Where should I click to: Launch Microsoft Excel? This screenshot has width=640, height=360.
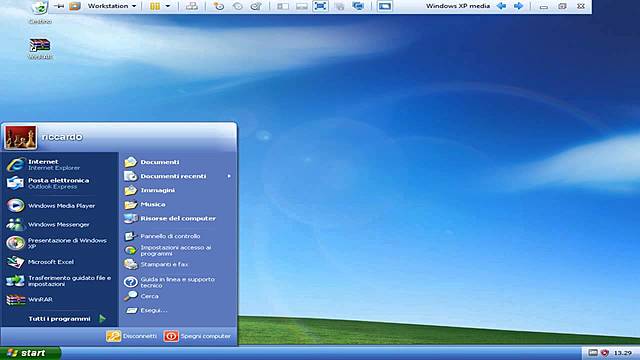60,262
